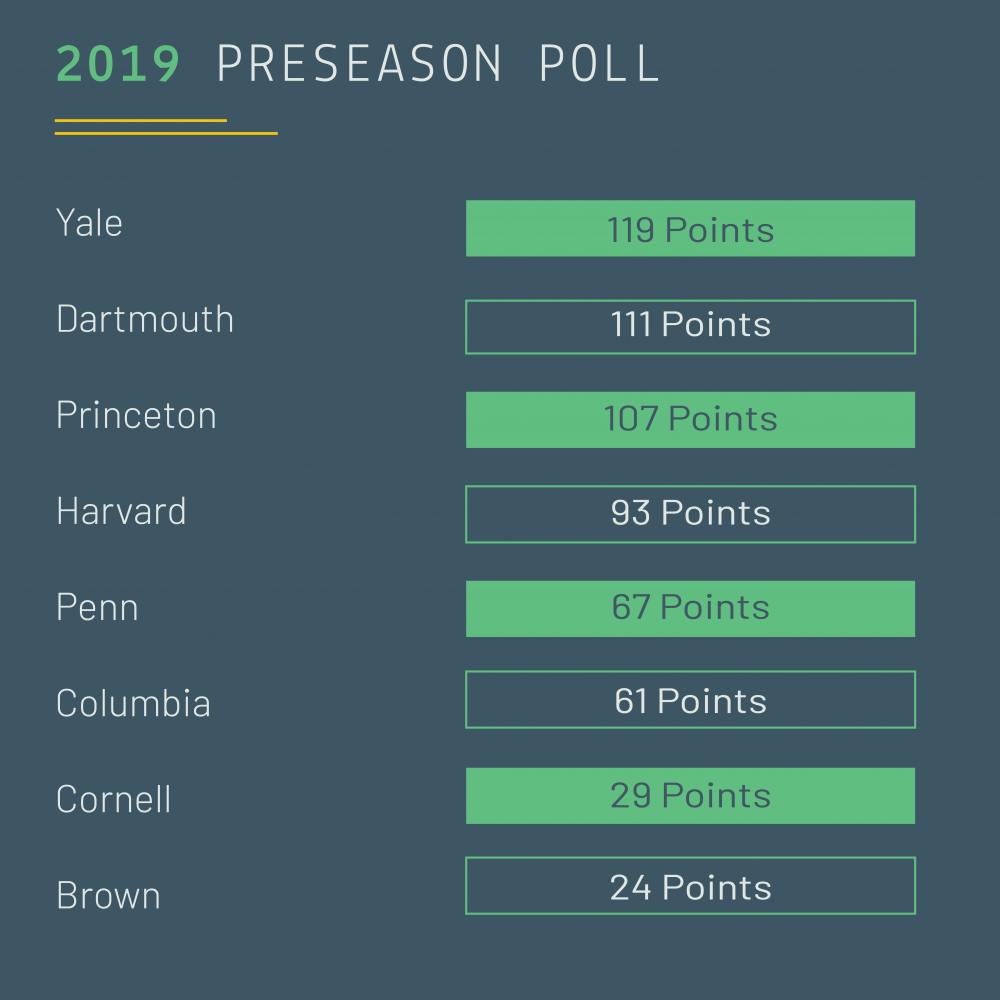1000x1000 pixels.
Task: Click the green 2019 year text
Action: coord(118,63)
